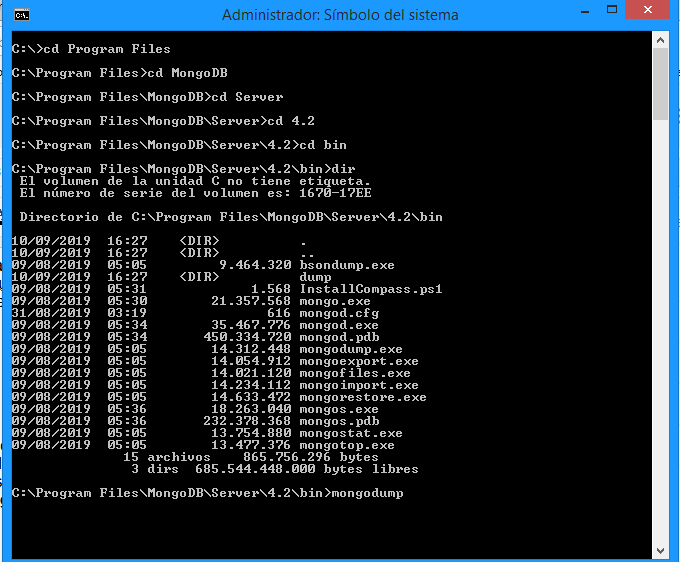Minimize the Símbolo del sistema window

585,10
